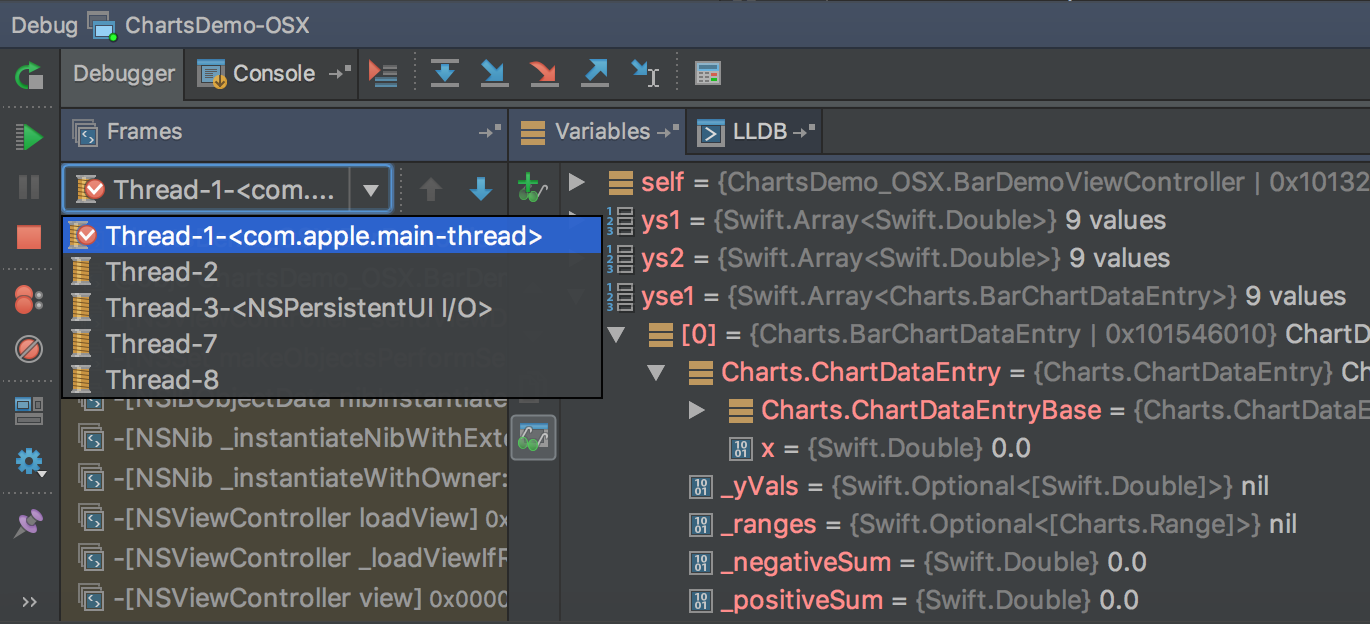Hide Frames panel with arrow icon
This screenshot has height=624, width=1370.
[x=489, y=132]
